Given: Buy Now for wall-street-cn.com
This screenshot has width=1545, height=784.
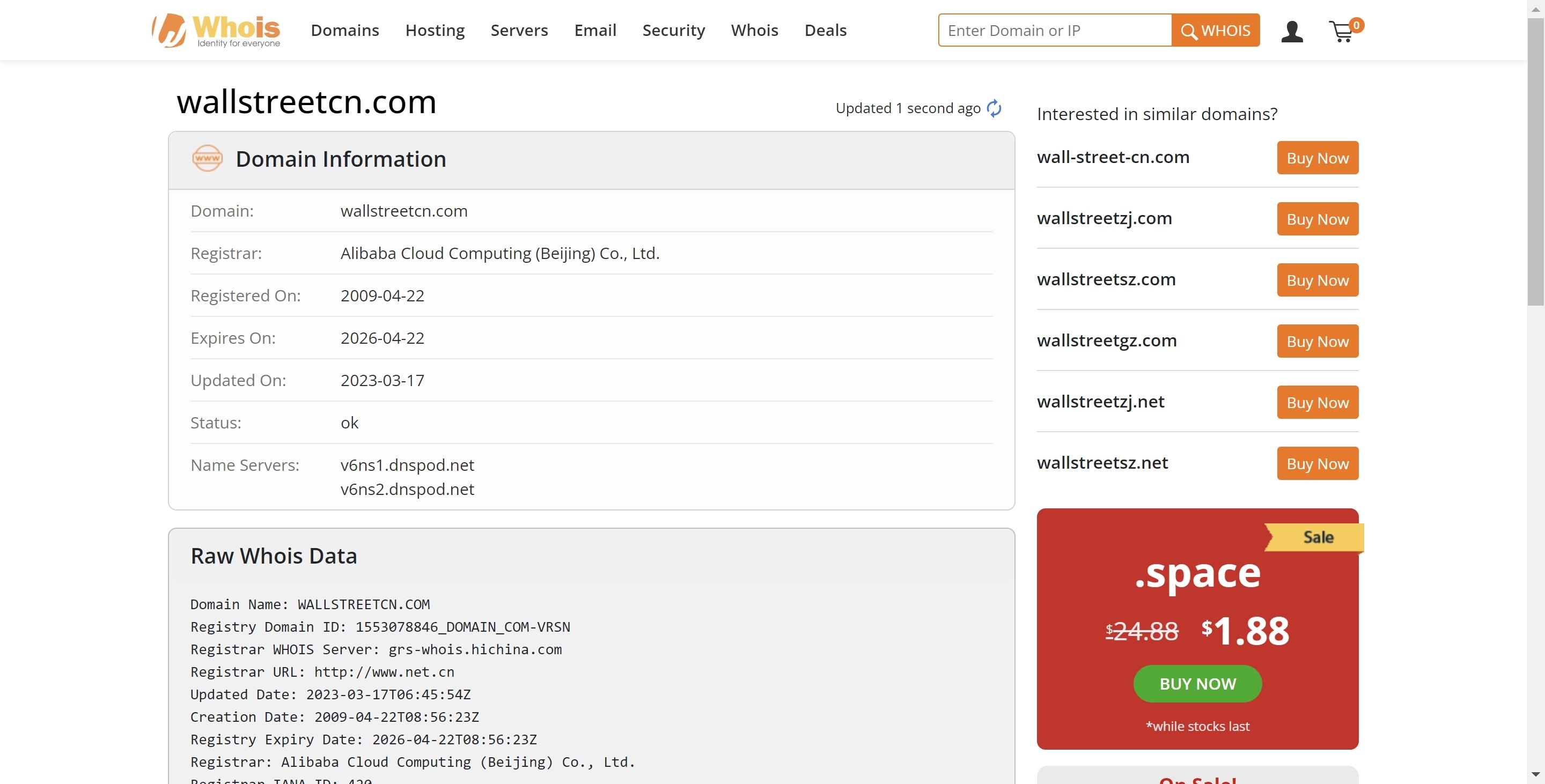Looking at the screenshot, I should (1317, 158).
